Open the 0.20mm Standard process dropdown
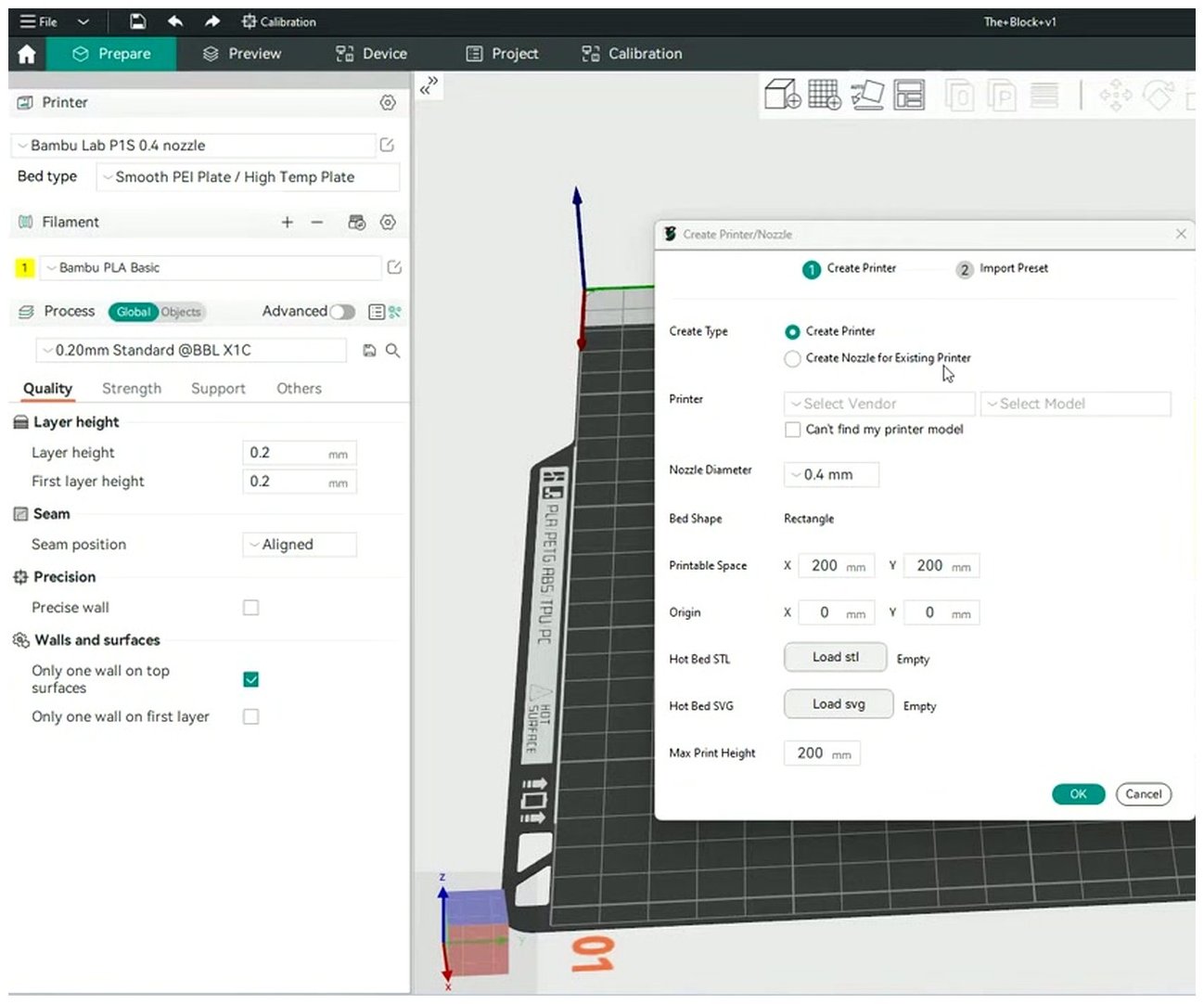This screenshot has height=1004, width=1204. point(191,351)
